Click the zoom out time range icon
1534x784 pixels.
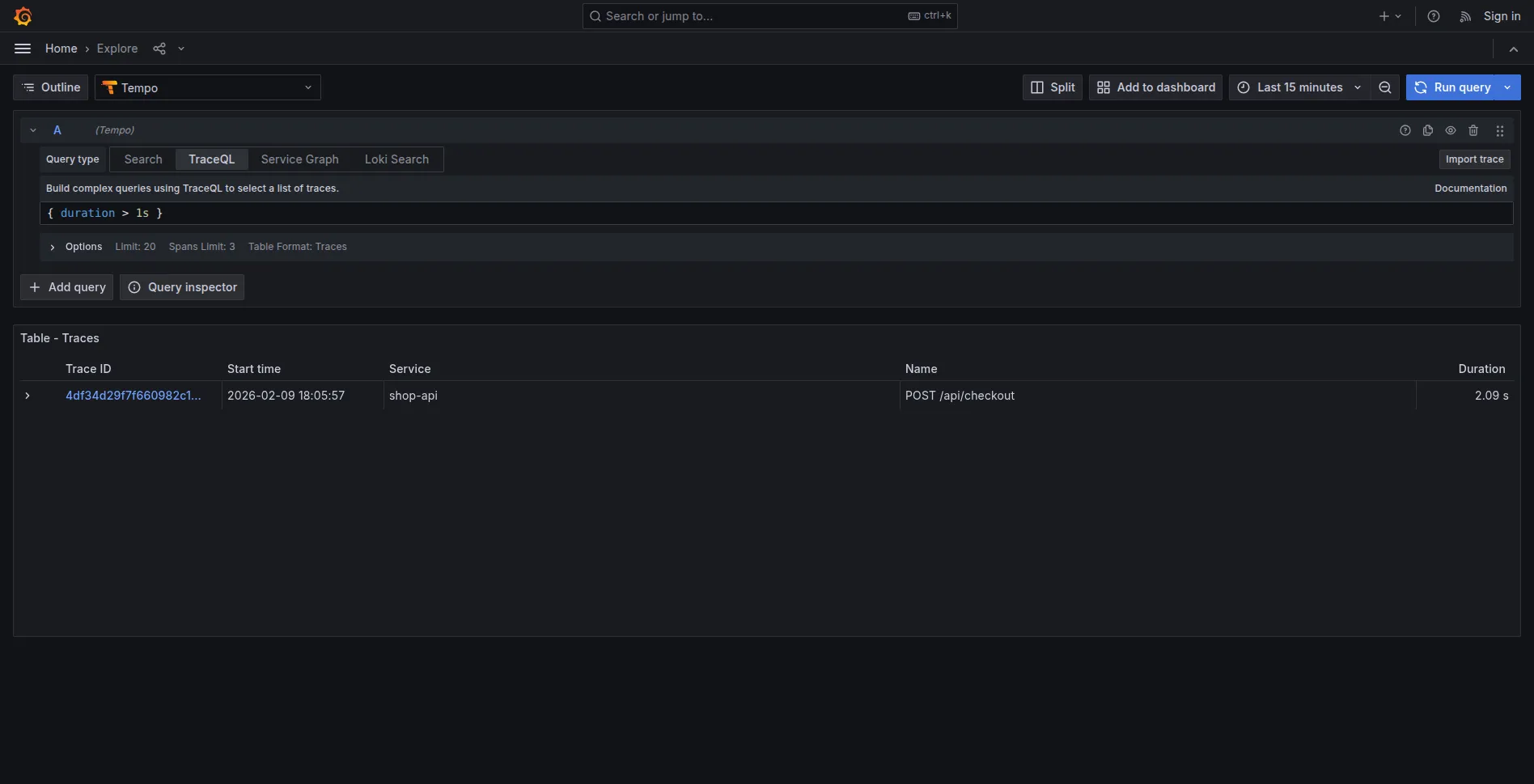tap(1384, 87)
